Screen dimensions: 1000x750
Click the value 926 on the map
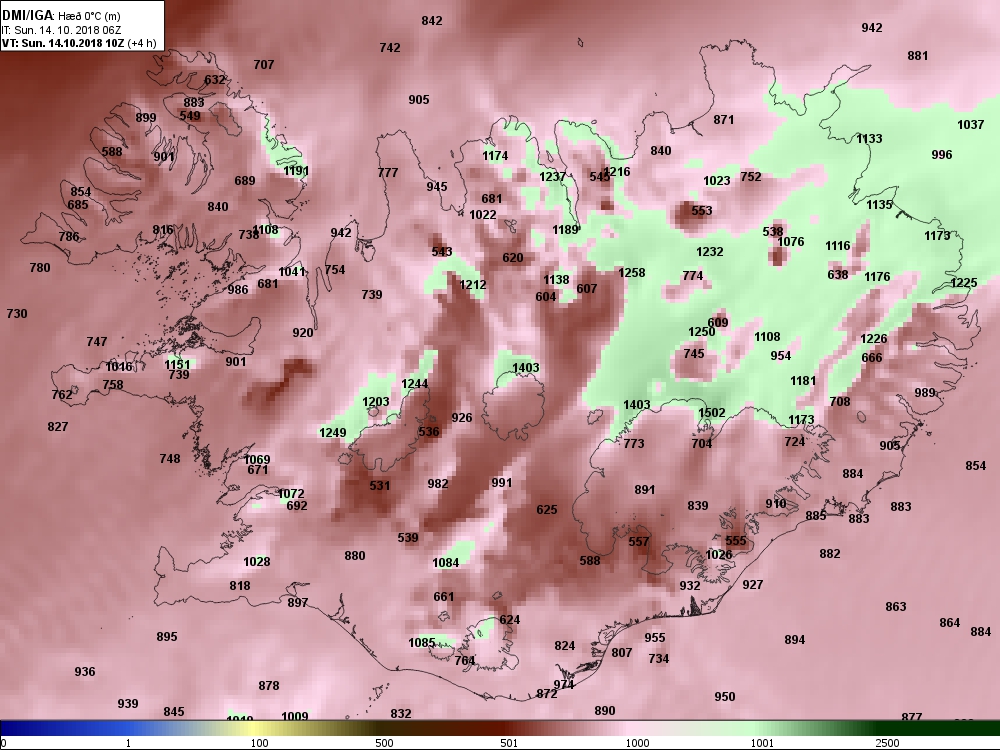point(462,418)
